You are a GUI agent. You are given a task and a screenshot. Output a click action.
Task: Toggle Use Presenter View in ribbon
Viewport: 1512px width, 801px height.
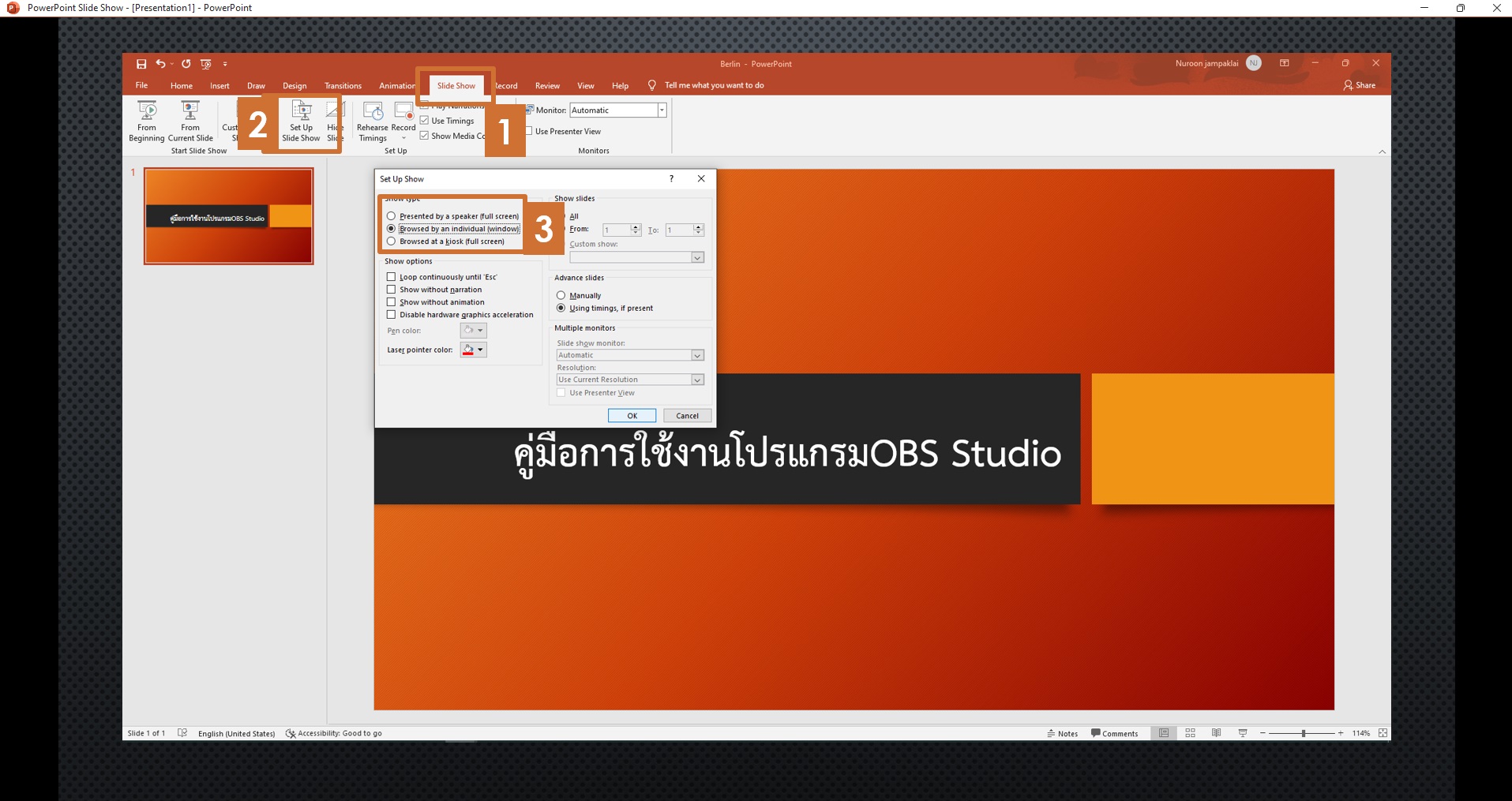[x=529, y=131]
